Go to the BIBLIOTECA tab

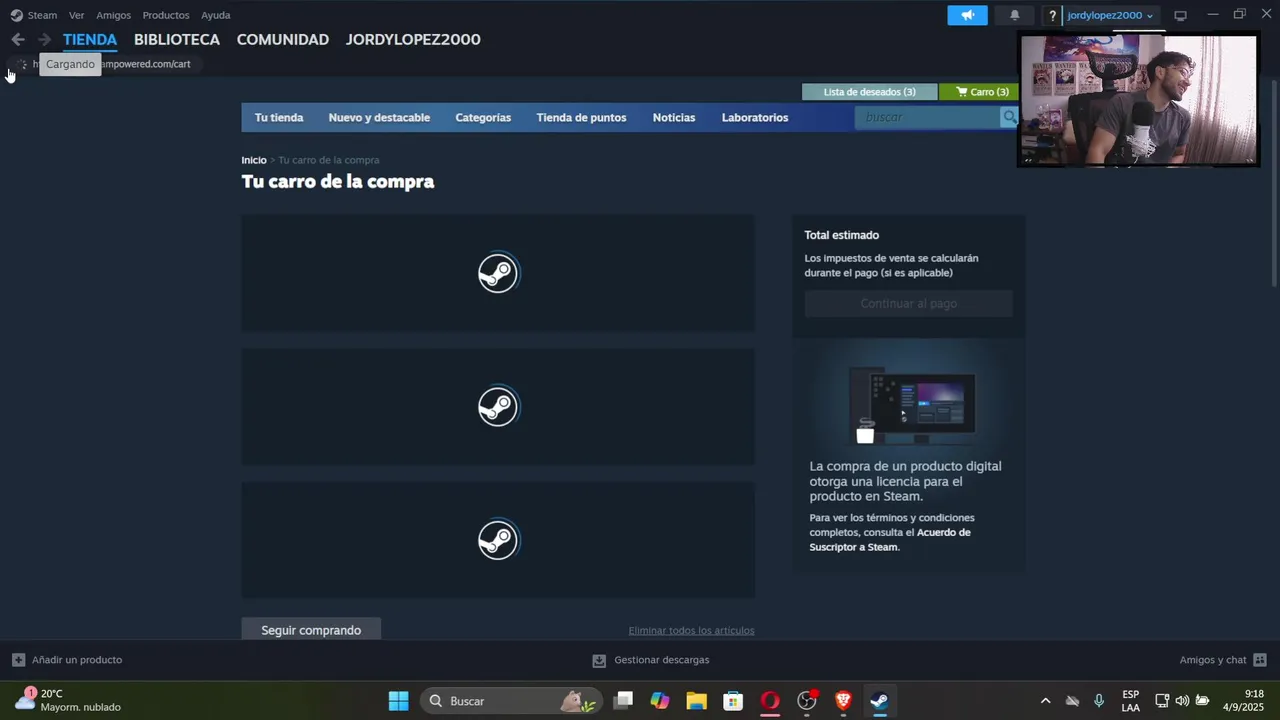[x=177, y=39]
